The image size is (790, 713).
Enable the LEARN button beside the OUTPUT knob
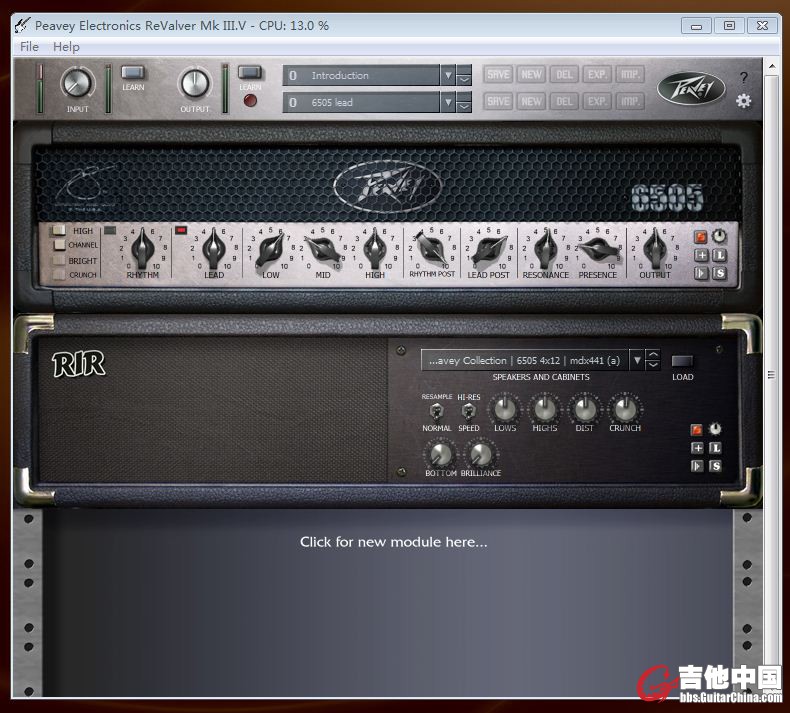(x=250, y=73)
